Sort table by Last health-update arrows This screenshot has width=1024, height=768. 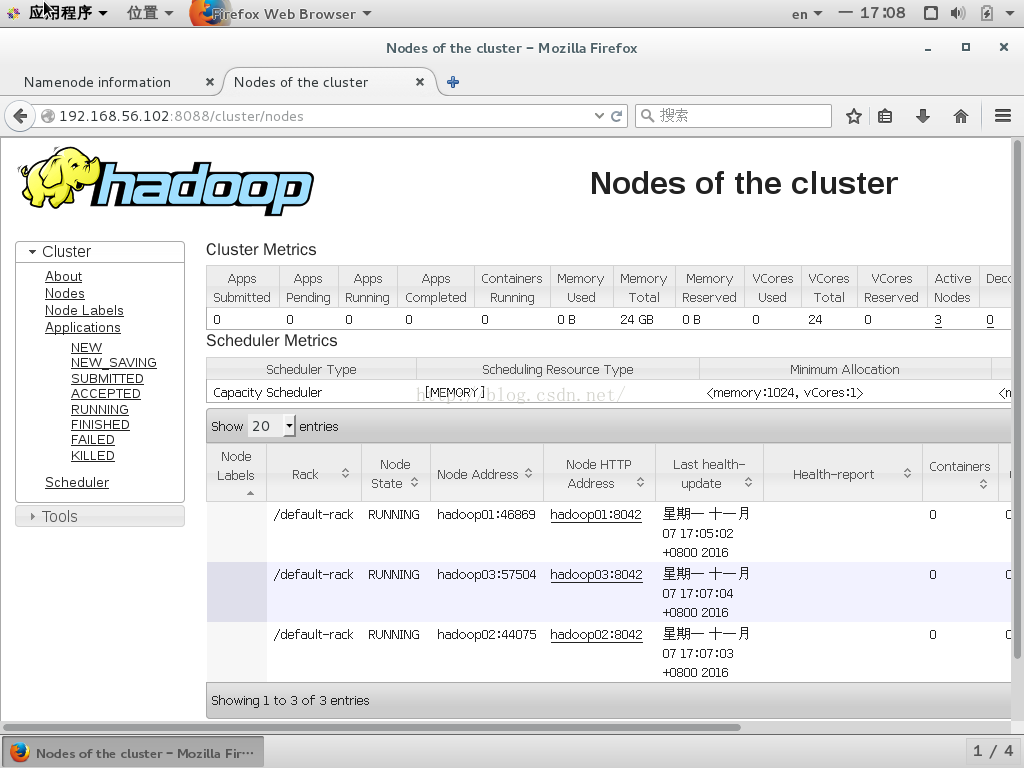click(748, 483)
